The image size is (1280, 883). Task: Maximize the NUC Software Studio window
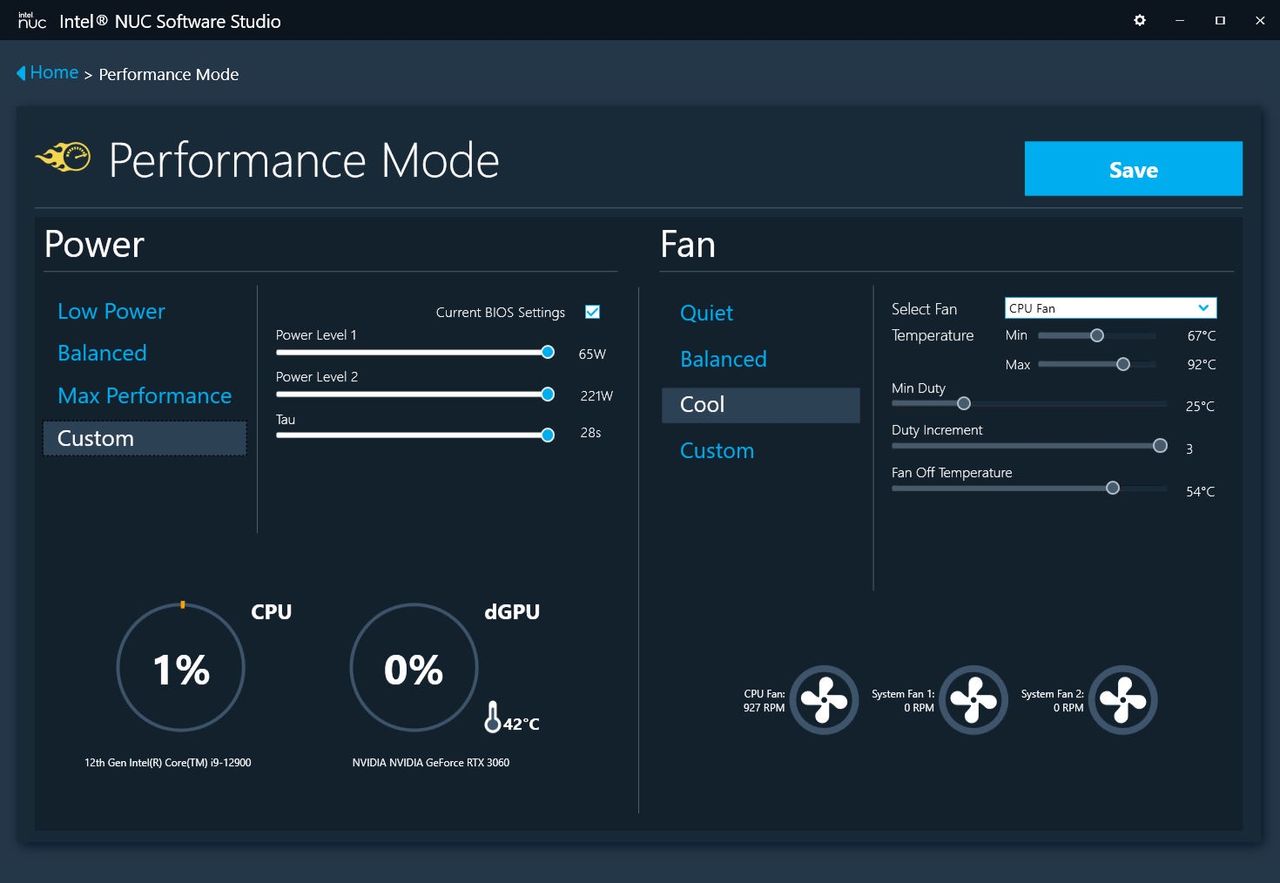[1220, 20]
